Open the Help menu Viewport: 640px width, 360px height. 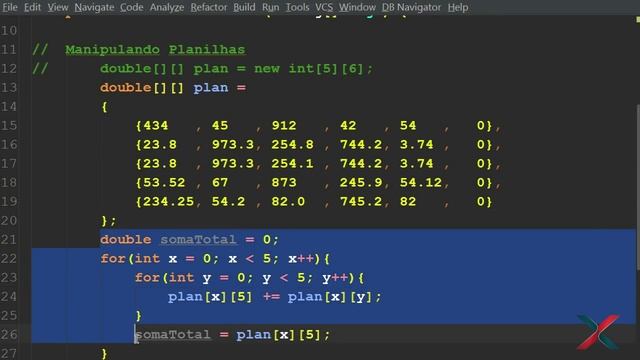pos(458,7)
